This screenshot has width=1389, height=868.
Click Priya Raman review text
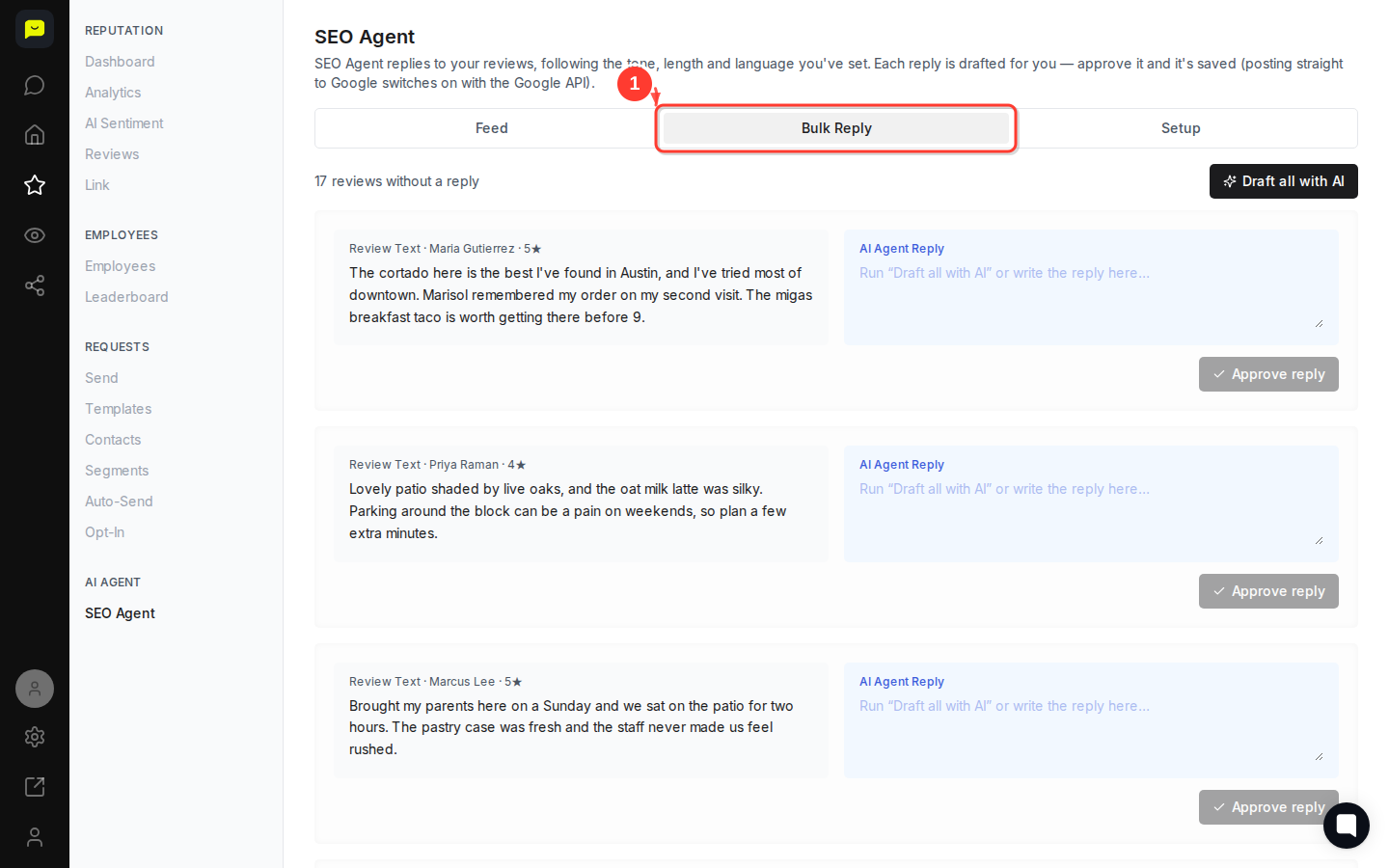point(568,511)
